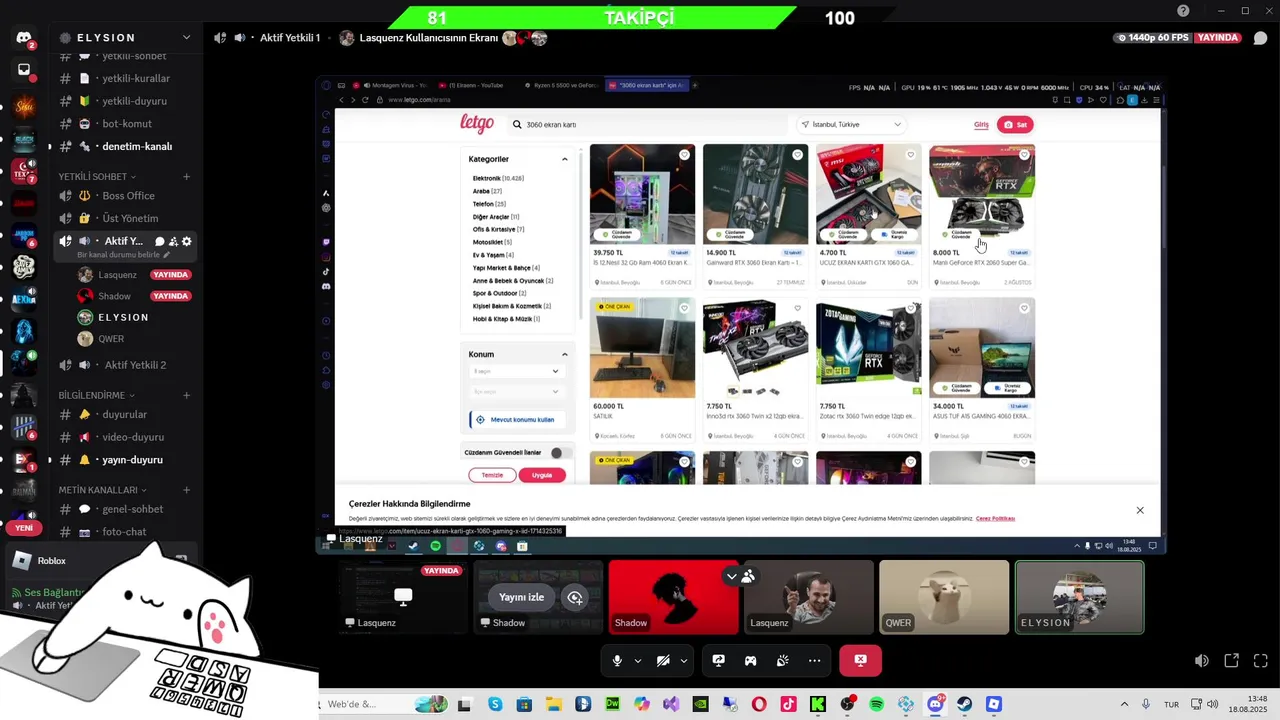The height and width of the screenshot is (720, 1280).
Task: Open the Discord inbox icon below home
Action: pos(24,70)
